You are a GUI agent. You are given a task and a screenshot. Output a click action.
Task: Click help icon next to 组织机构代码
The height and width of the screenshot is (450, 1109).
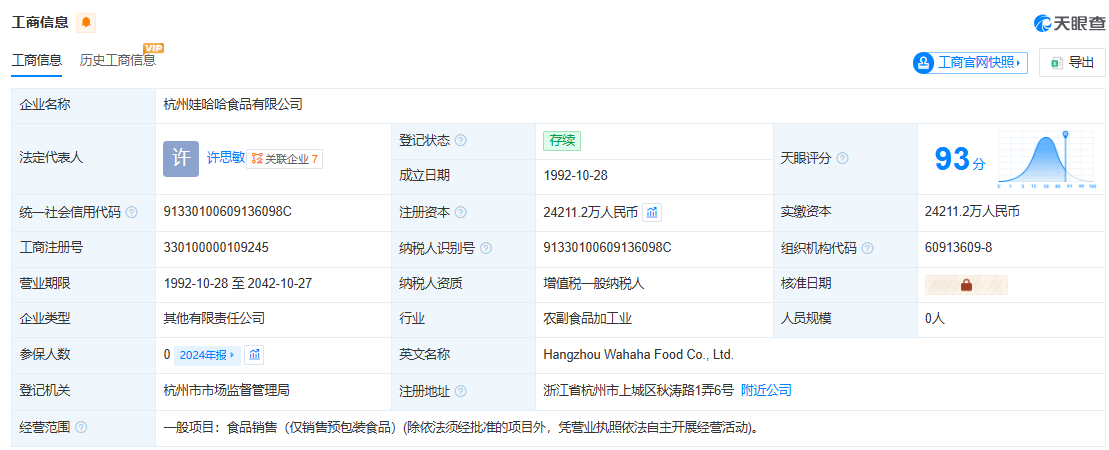867,248
